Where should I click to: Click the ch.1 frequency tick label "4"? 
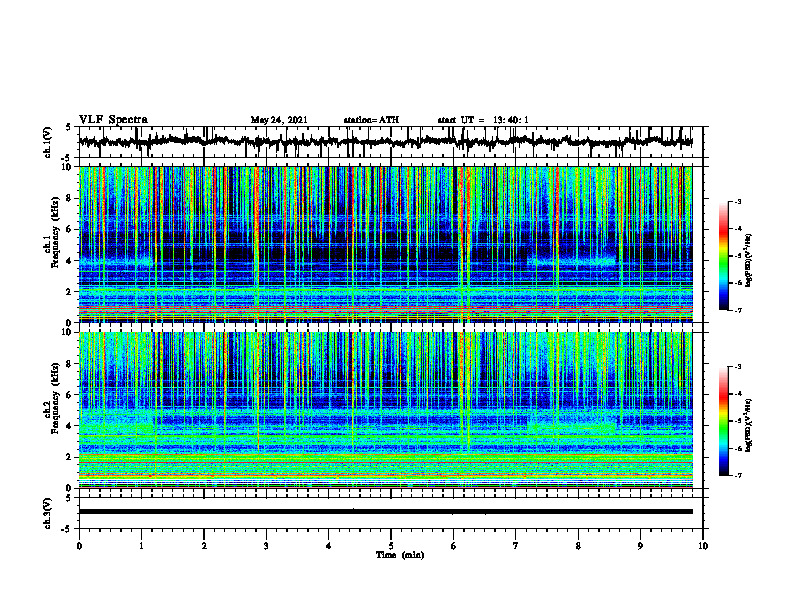click(x=70, y=261)
